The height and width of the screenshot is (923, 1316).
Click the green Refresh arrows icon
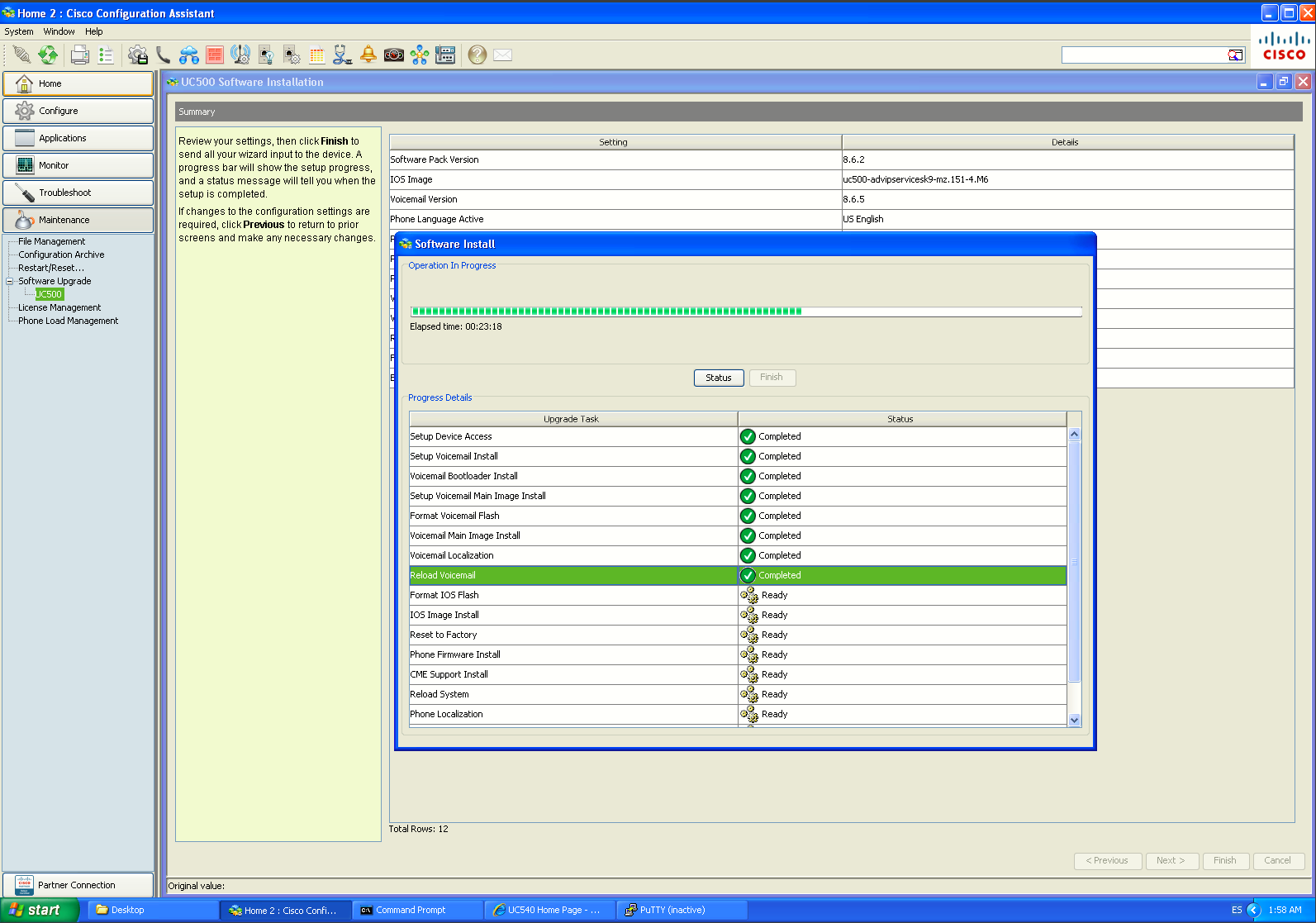coord(48,55)
